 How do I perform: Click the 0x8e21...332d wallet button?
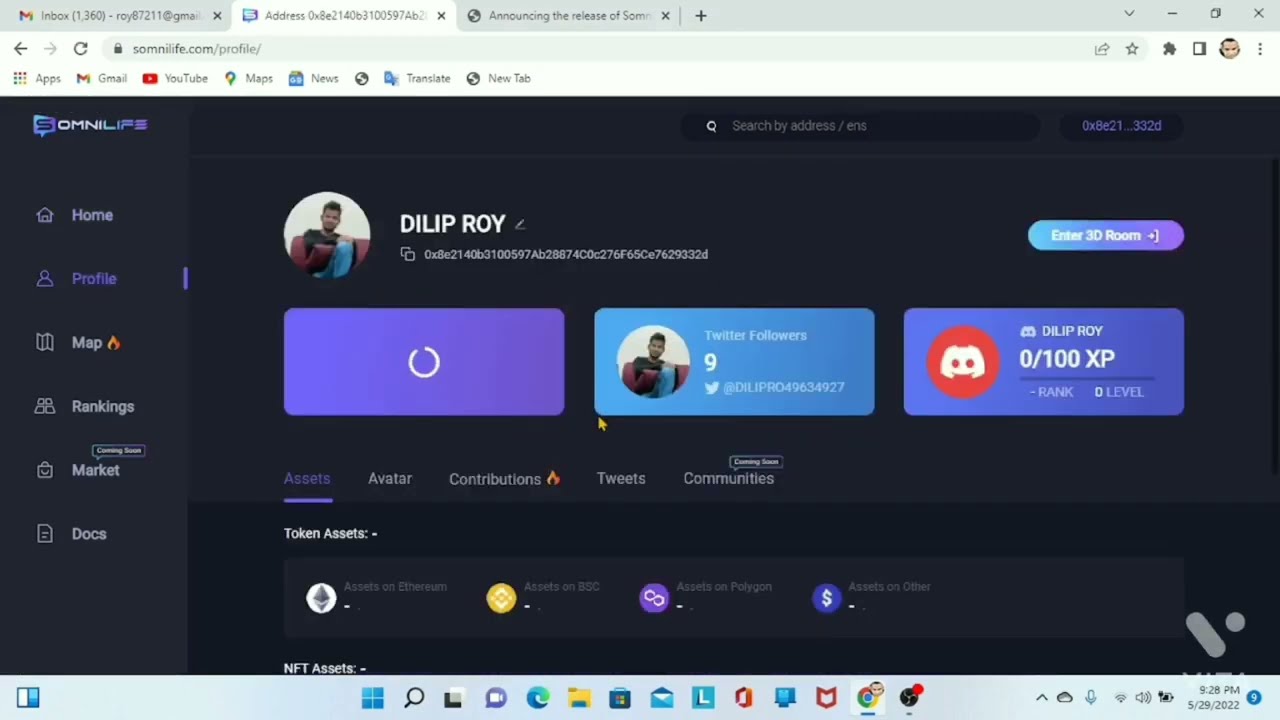(x=1121, y=126)
